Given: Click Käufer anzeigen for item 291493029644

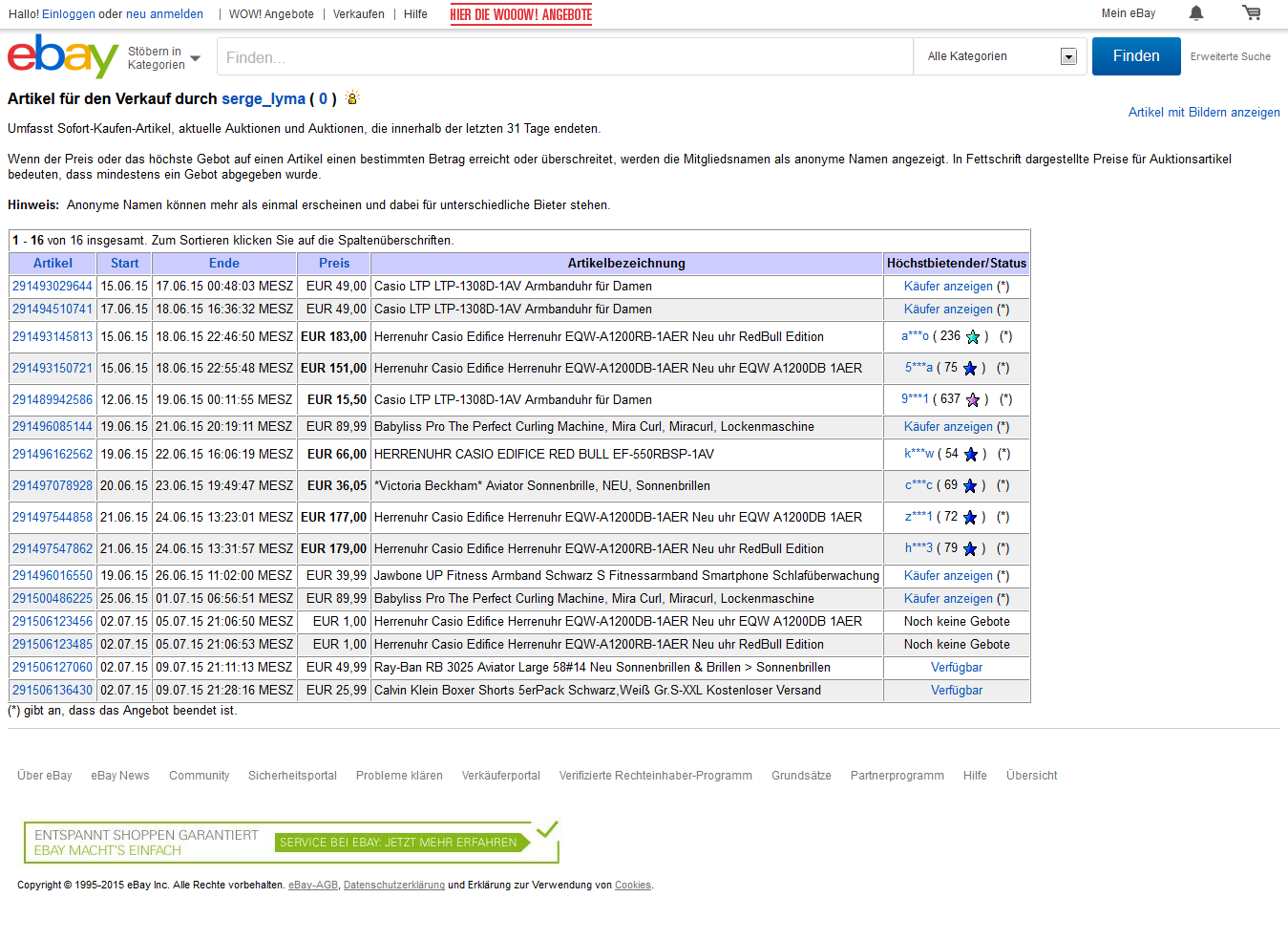Looking at the screenshot, I should coord(948,286).
